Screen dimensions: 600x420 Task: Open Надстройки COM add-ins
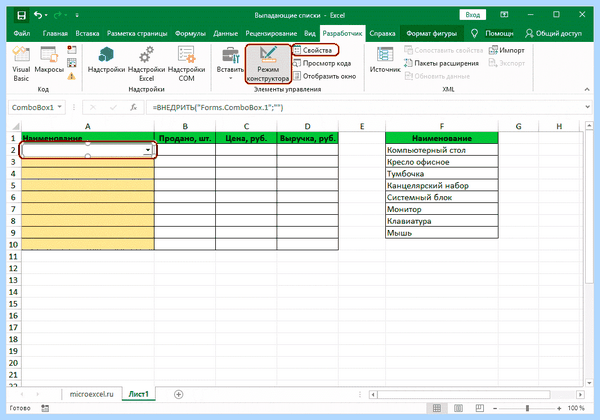pos(186,63)
